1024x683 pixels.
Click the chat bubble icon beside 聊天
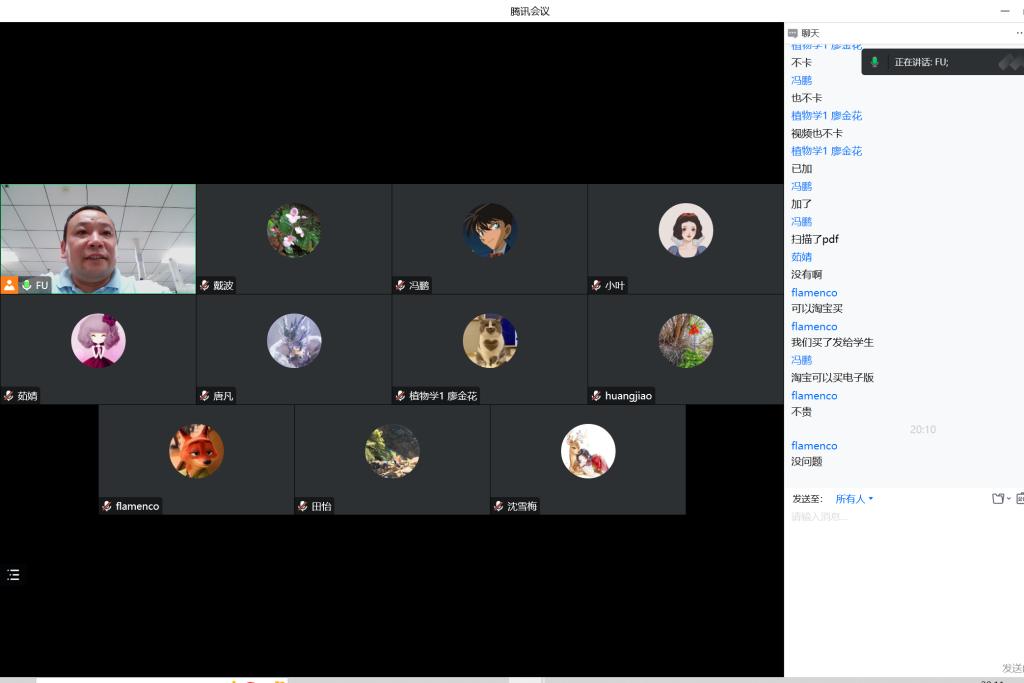[793, 33]
